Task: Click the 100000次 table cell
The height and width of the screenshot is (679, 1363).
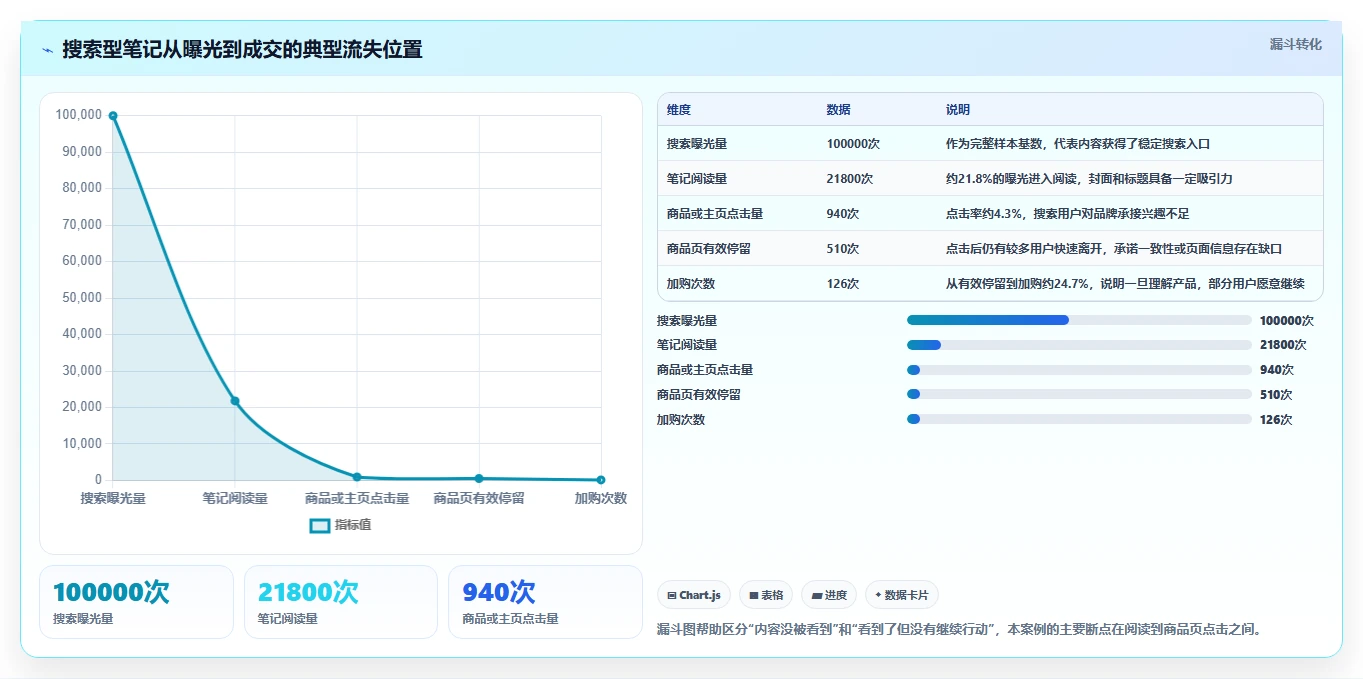Action: click(853, 144)
